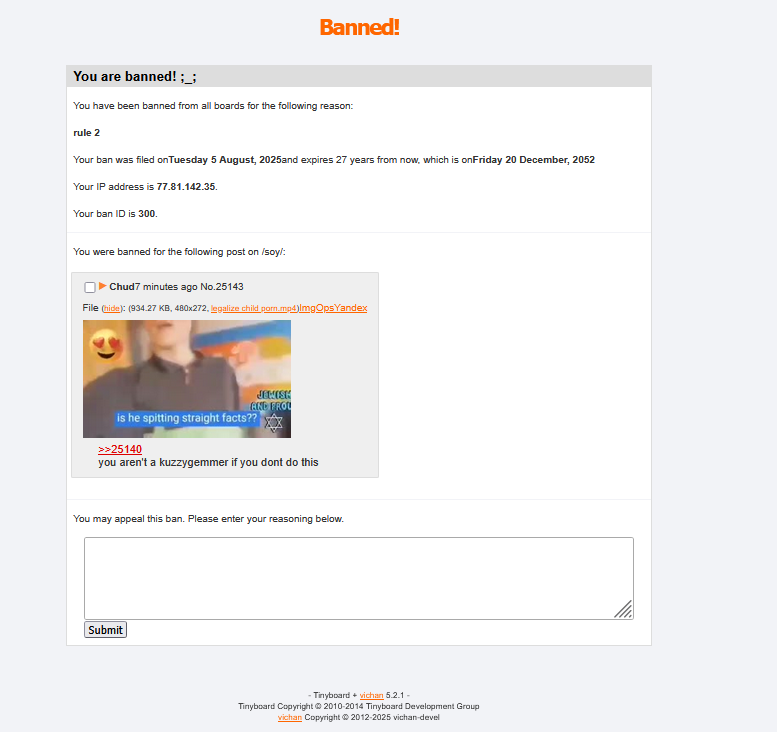Follow the >>25140 reply reference

coord(120,449)
